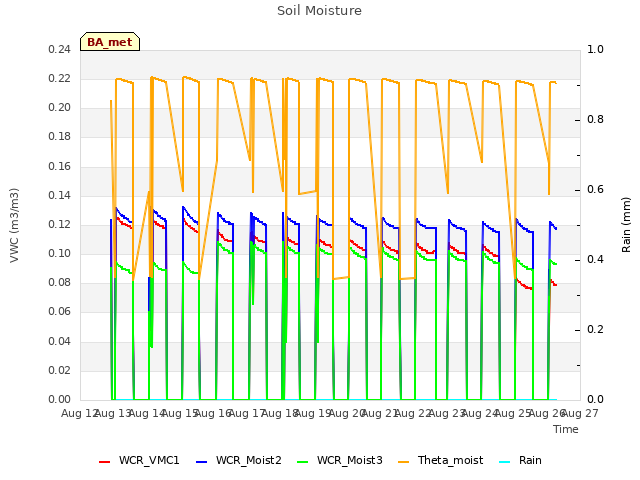
Task: Toggle the WCR_Moist3 legend entry
Action: [x=340, y=460]
